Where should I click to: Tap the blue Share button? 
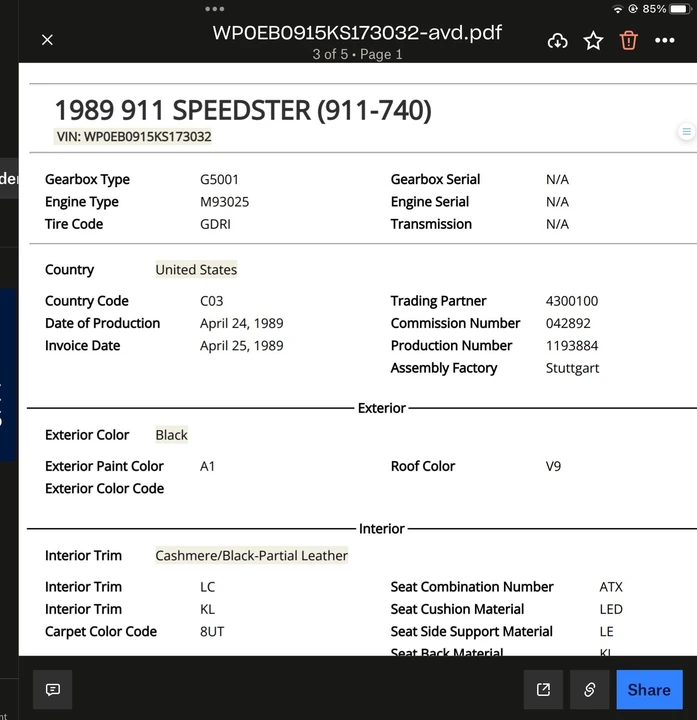pyautogui.click(x=649, y=689)
